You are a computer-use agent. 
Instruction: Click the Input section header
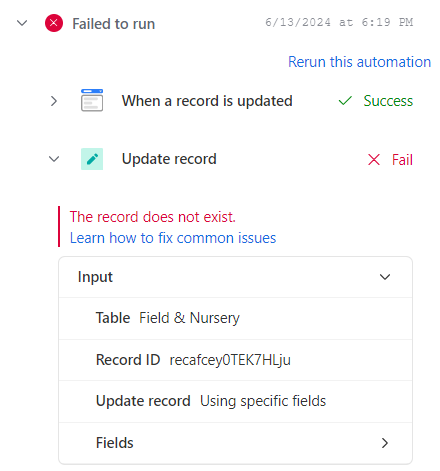point(236,277)
